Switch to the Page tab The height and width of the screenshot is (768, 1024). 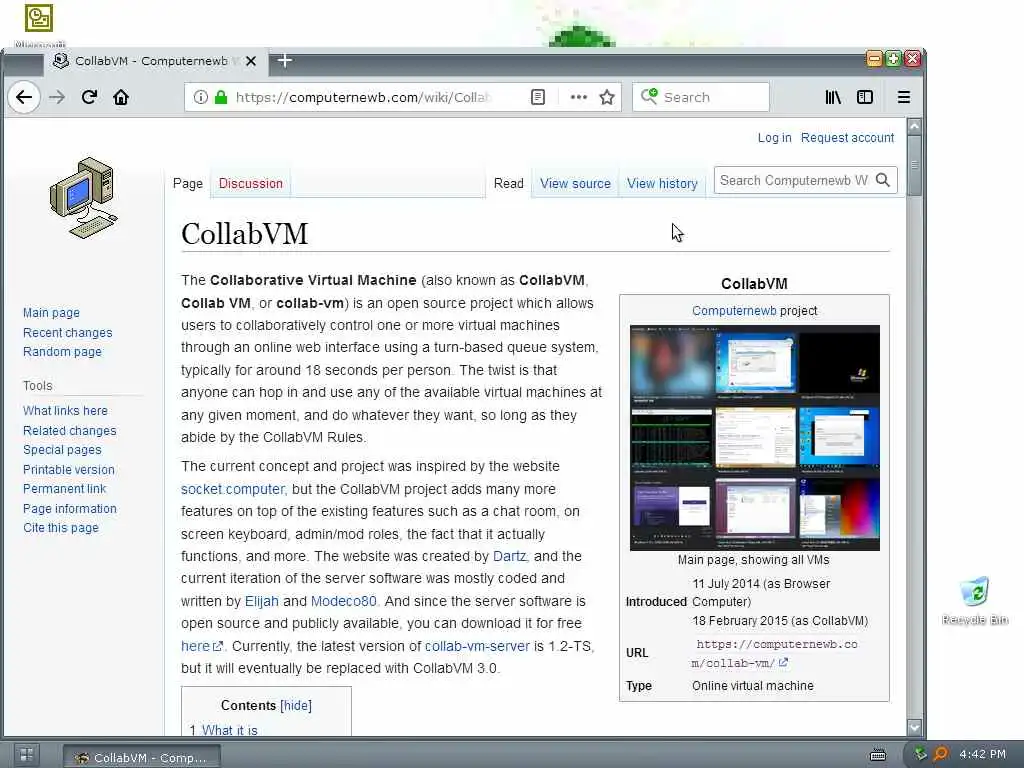click(187, 184)
